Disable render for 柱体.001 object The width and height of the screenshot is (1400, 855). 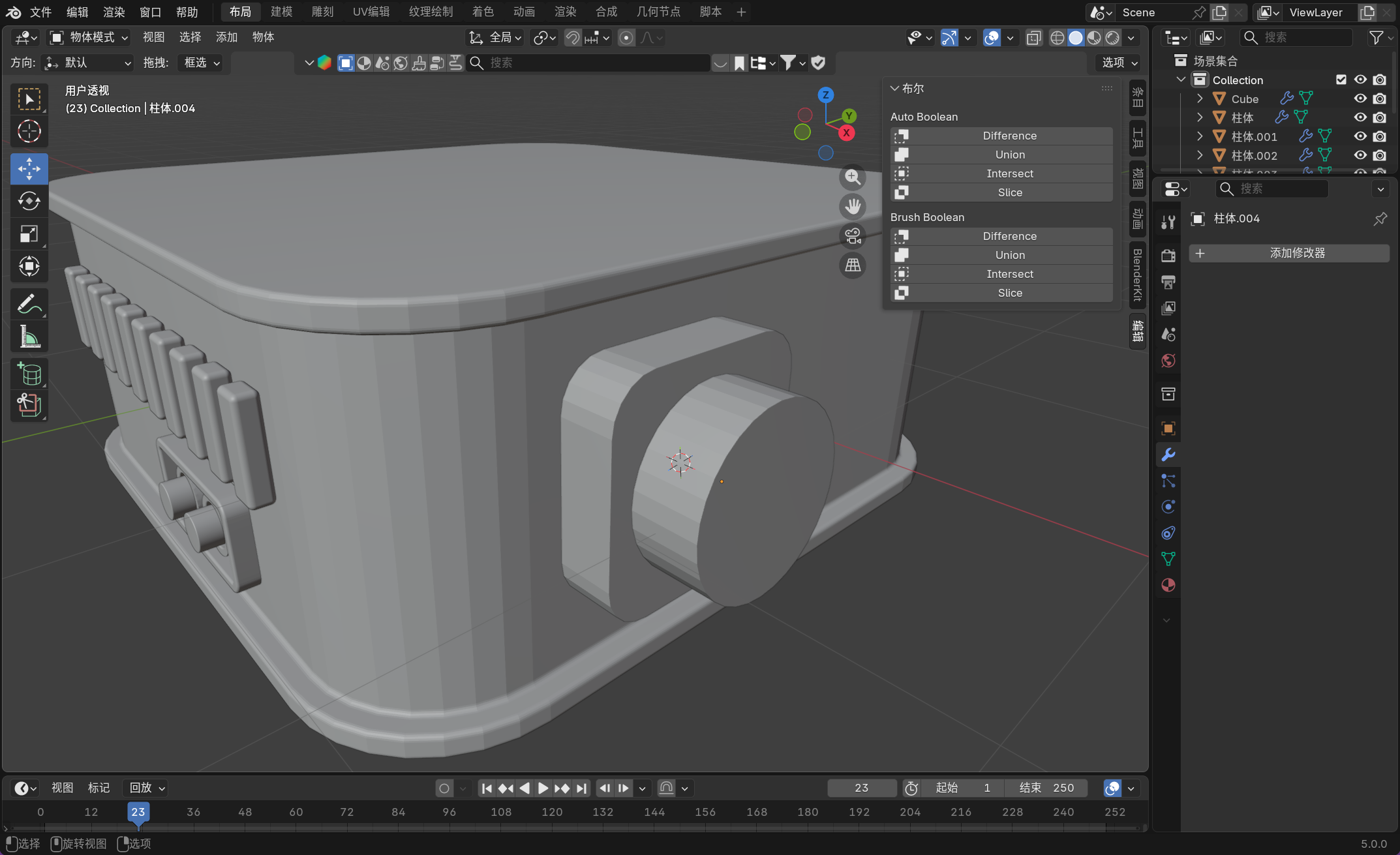tap(1379, 136)
